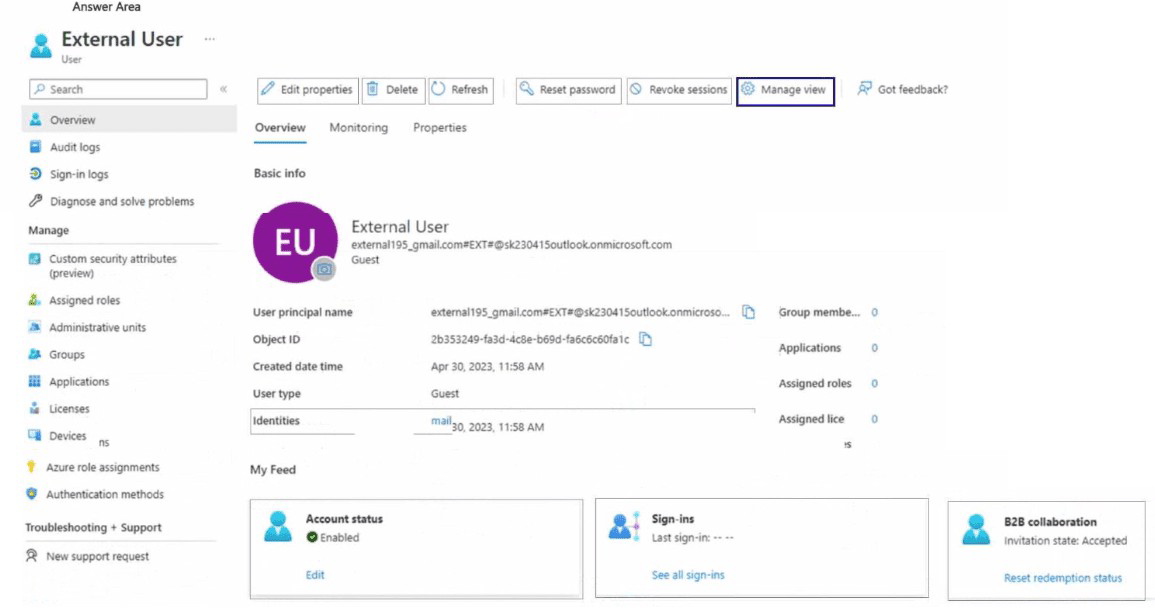Image resolution: width=1155 pixels, height=609 pixels.
Task: Switch to the Monitoring tab
Action: 358,127
